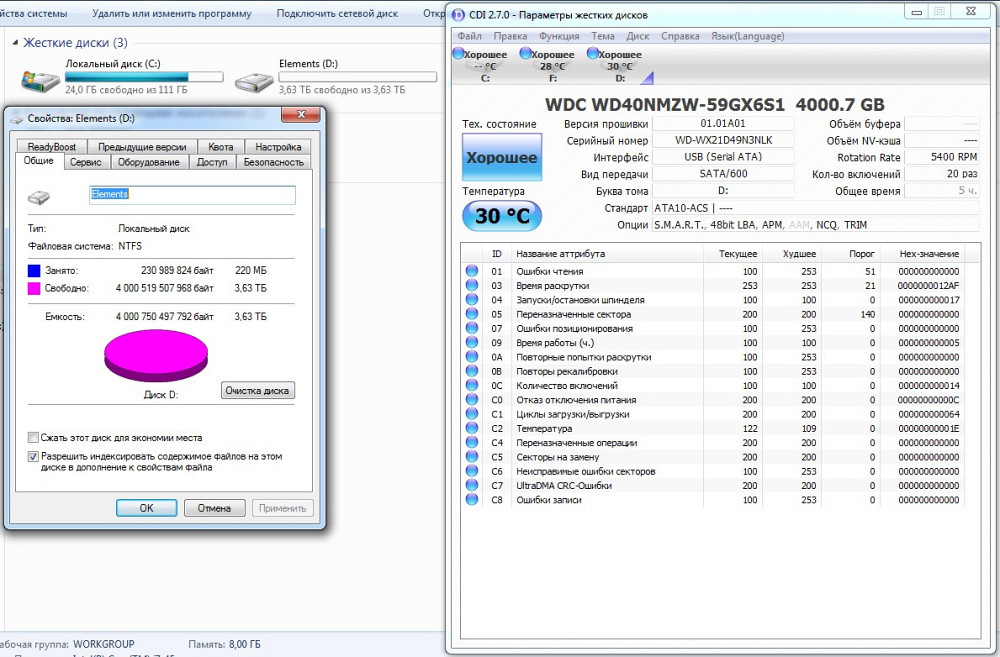Switch to the 'Безопасность' tab
This screenshot has width=1000, height=657.
point(273,162)
